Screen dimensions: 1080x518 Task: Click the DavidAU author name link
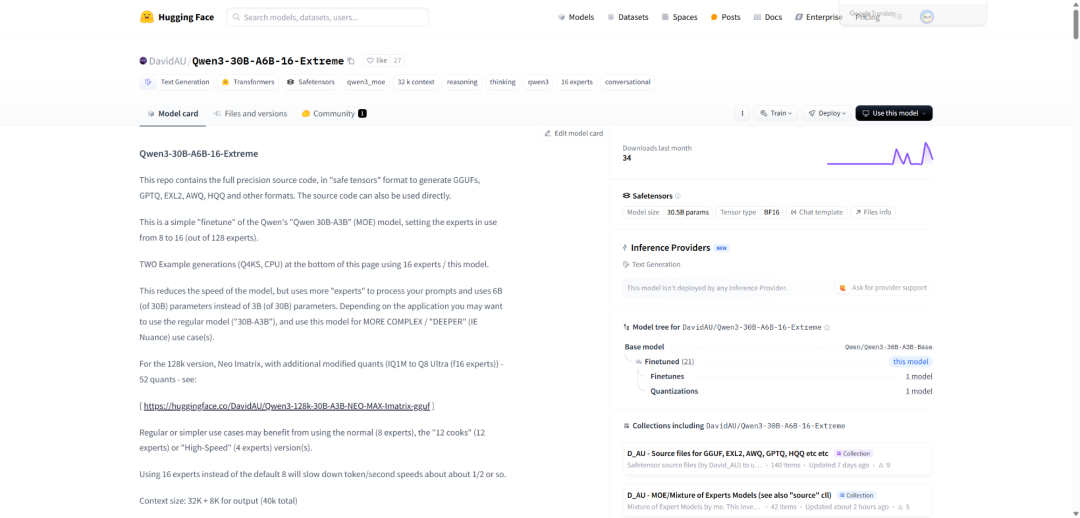pos(167,61)
